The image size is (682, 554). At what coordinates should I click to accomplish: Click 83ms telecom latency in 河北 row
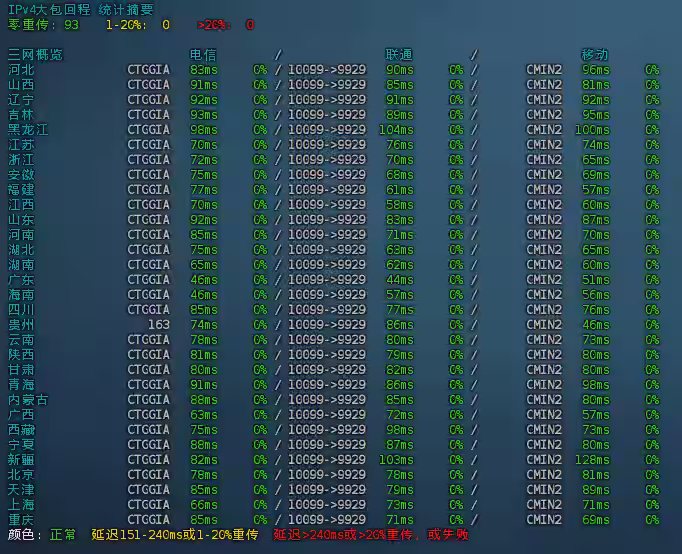(x=204, y=70)
